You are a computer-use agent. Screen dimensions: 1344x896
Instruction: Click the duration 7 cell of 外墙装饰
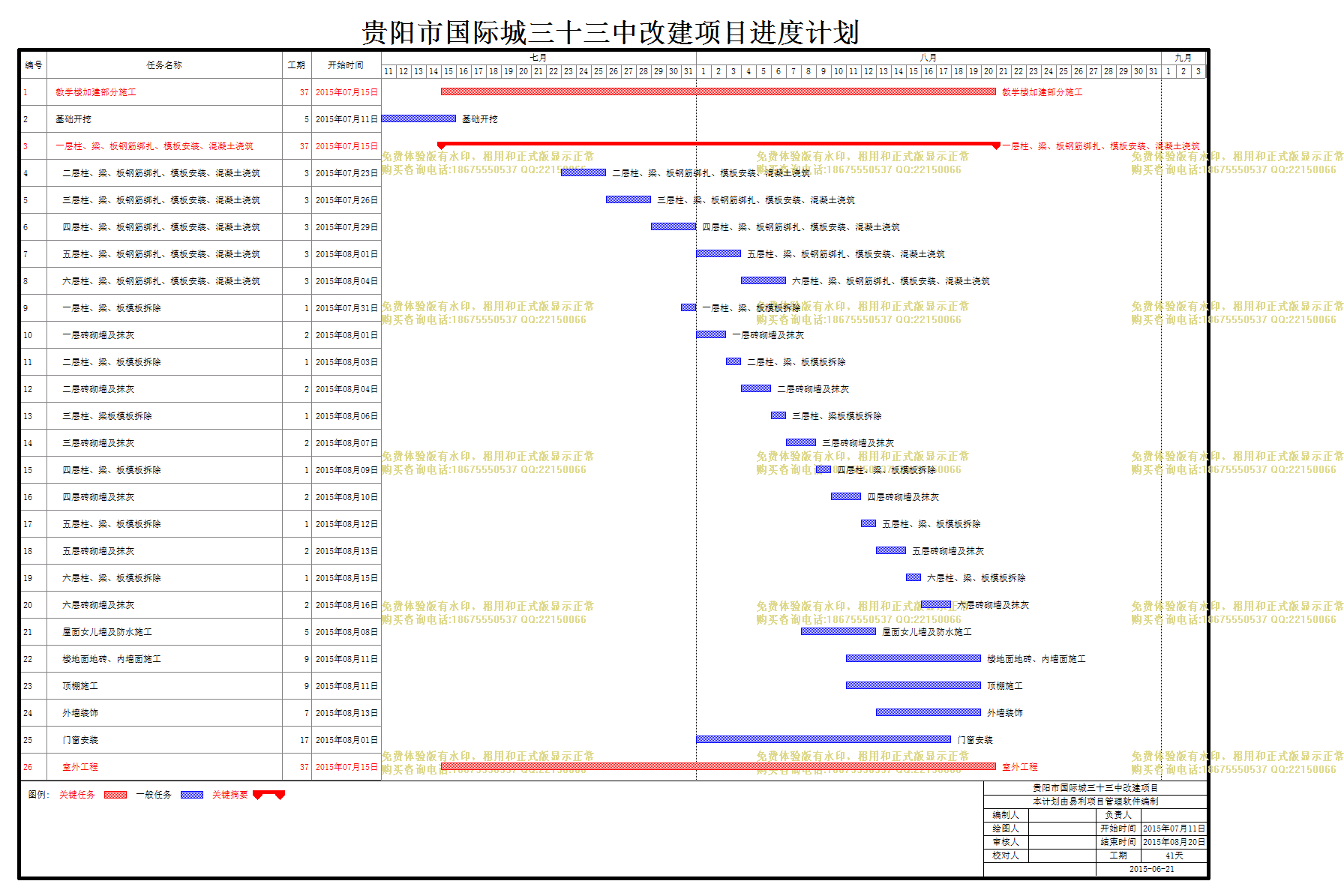(297, 713)
